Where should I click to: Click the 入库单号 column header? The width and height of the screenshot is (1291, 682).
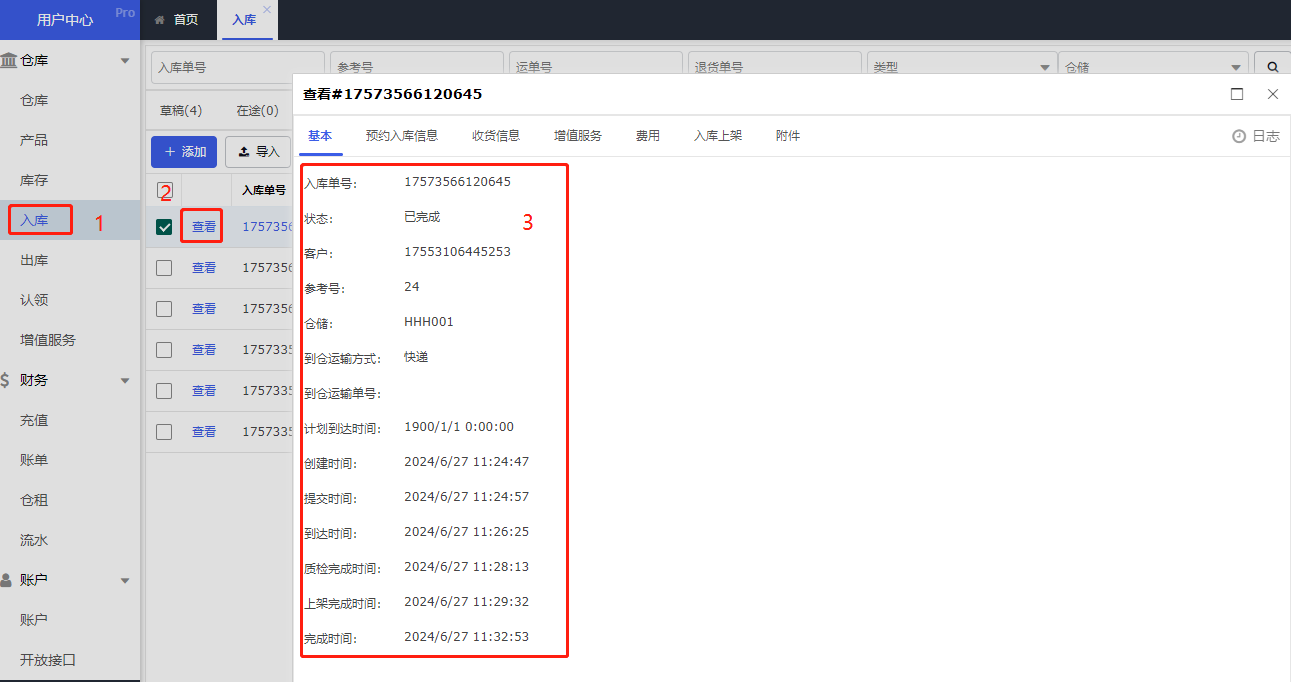point(265,189)
